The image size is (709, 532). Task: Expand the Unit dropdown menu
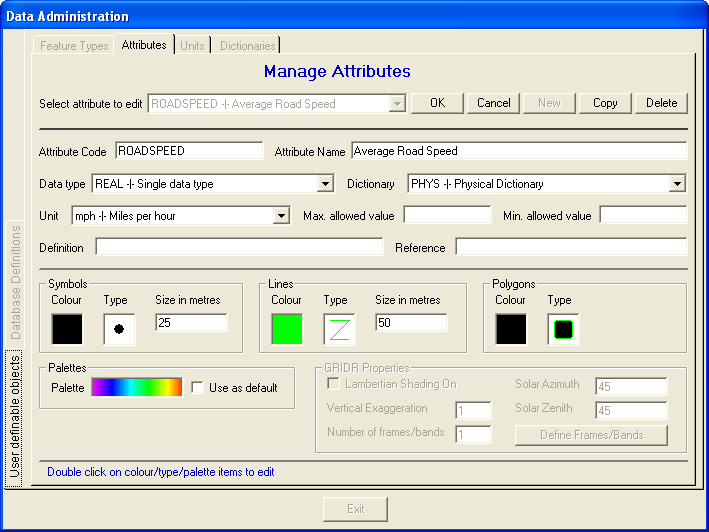coord(281,216)
